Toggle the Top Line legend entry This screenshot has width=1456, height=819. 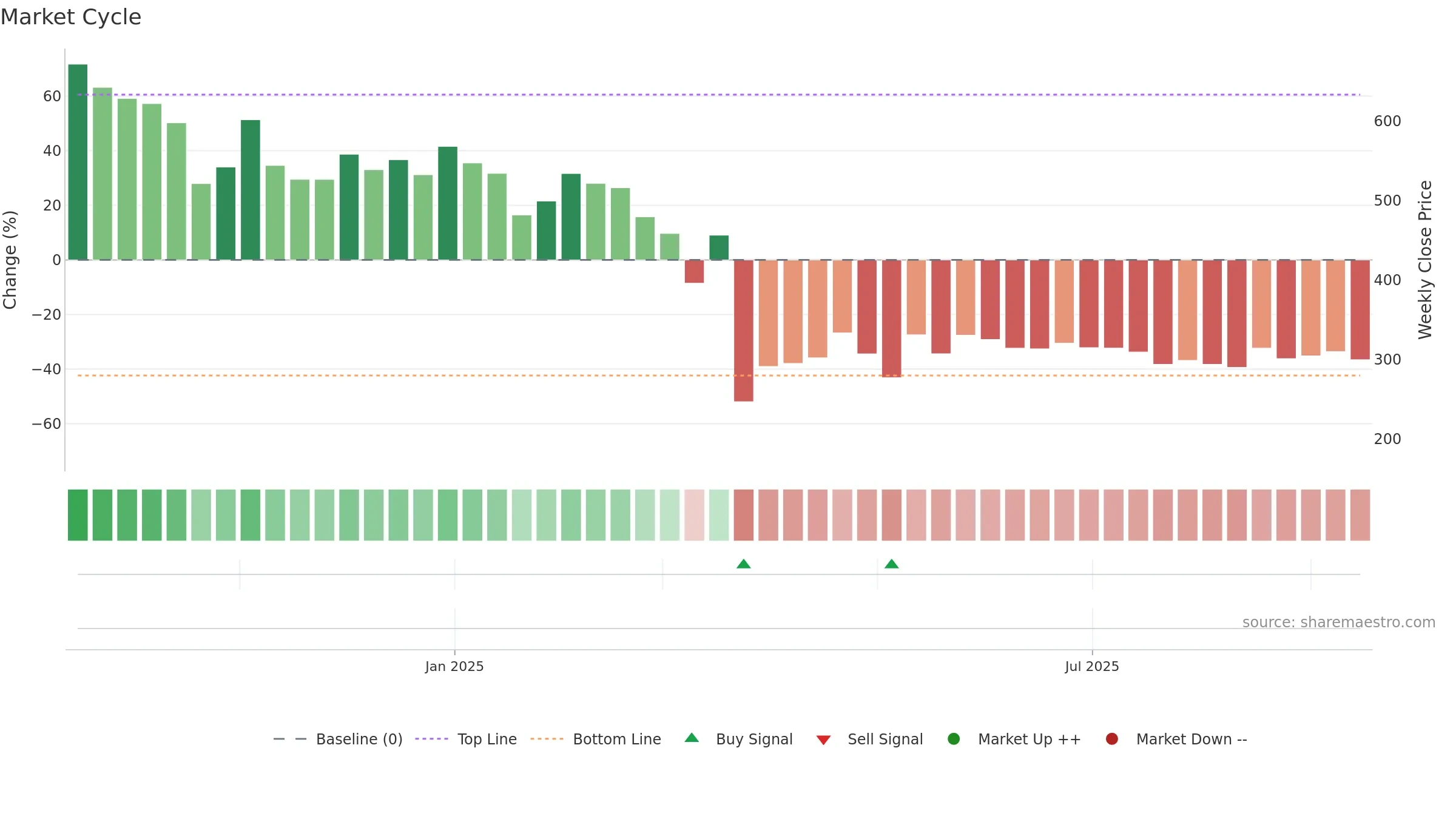(x=466, y=740)
